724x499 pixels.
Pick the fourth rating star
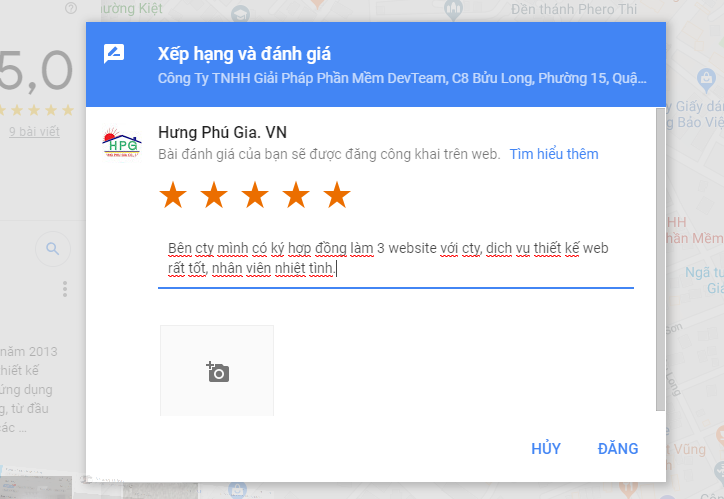[x=296, y=195]
